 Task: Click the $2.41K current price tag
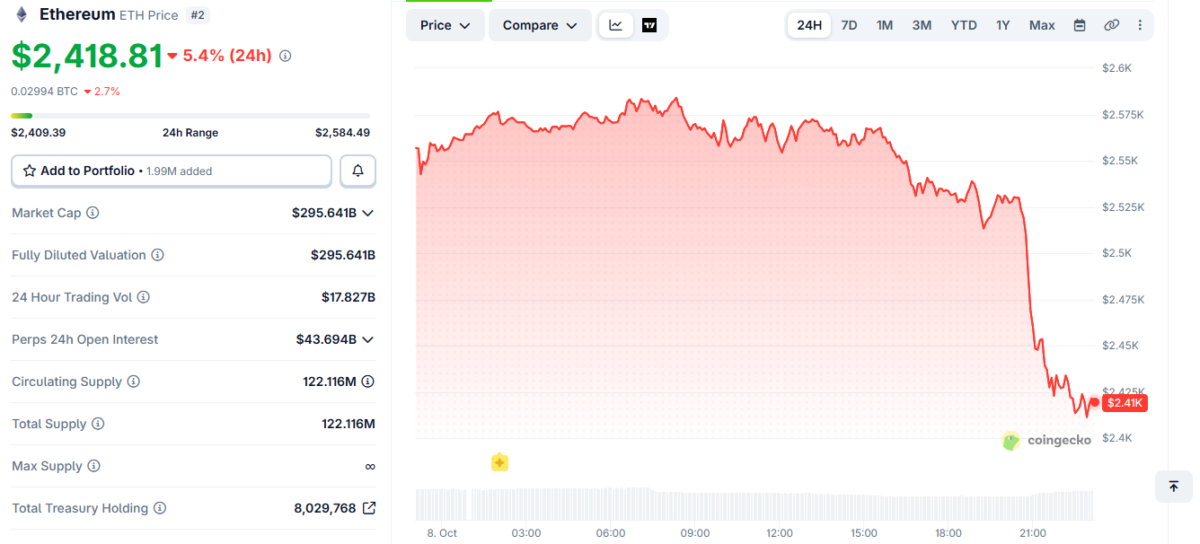click(x=1125, y=403)
